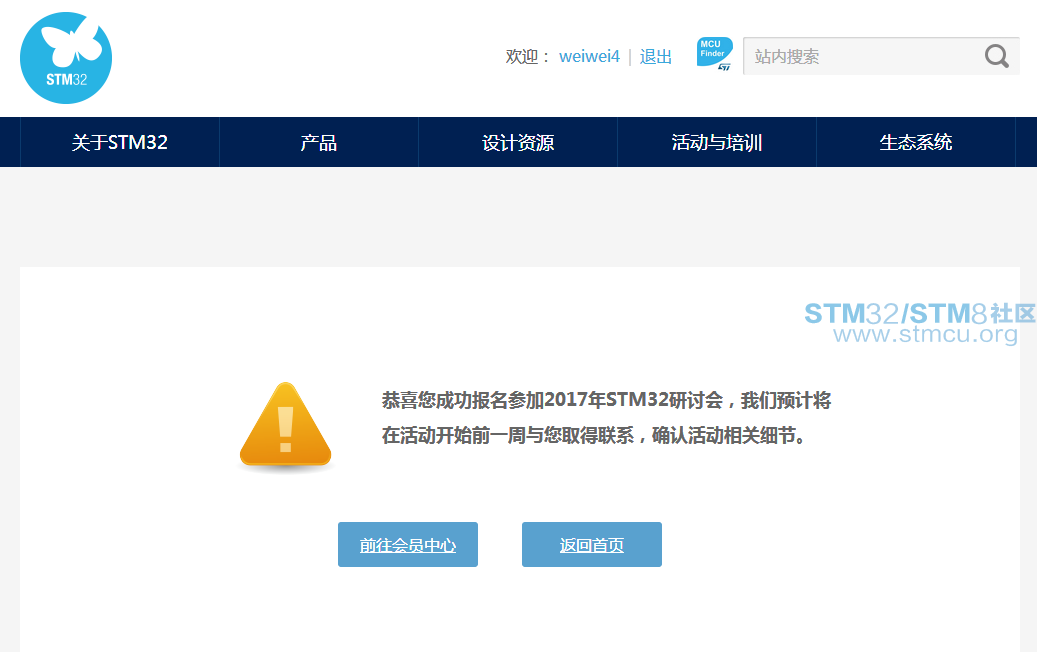The width and height of the screenshot is (1037, 652).
Task: Click the search magnifier icon
Action: (996, 56)
